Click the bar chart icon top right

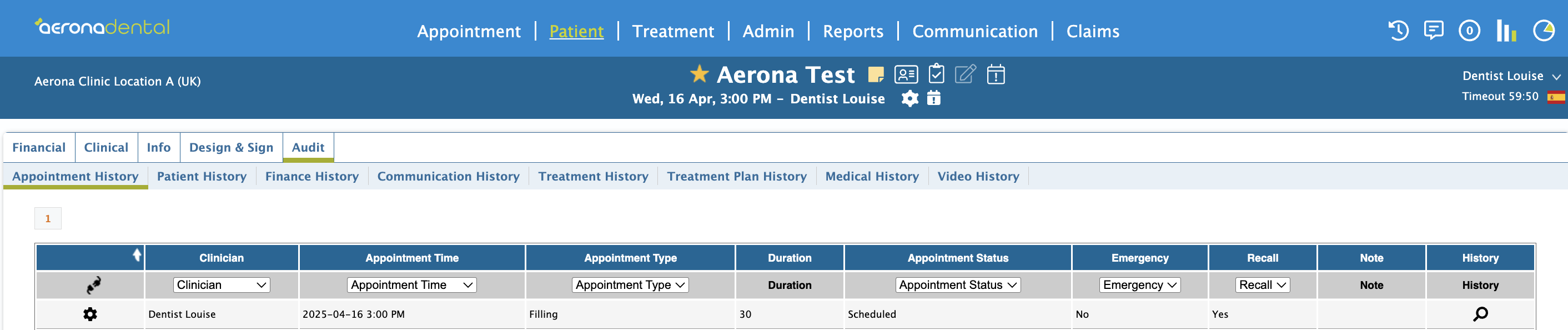pyautogui.click(x=1506, y=31)
